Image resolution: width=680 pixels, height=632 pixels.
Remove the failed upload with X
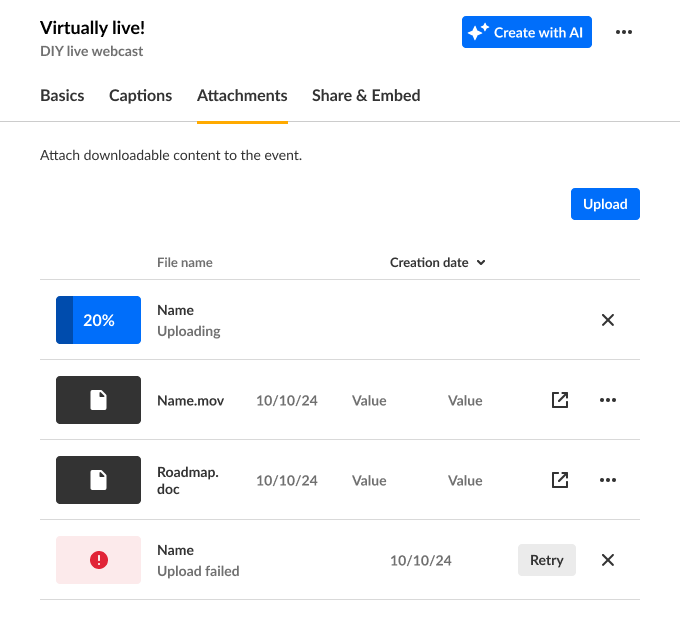(607, 560)
